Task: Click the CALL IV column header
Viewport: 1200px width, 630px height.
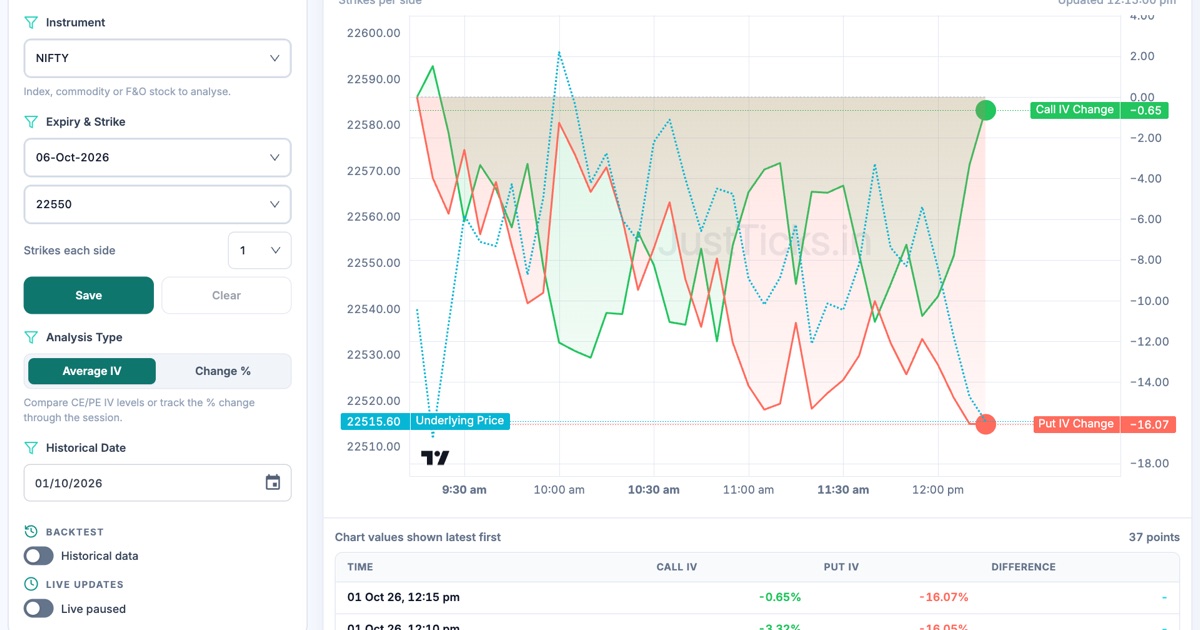Action: coord(677,567)
